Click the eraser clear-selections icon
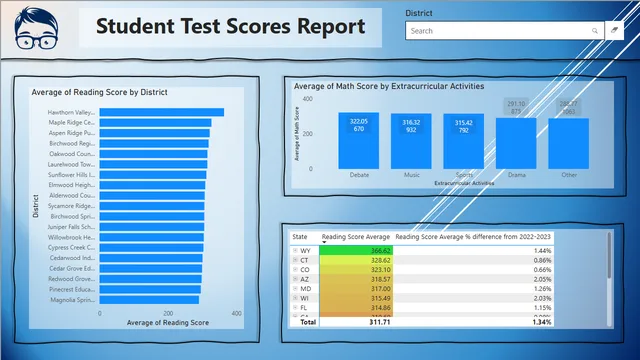Screen dimensions: 640x360 click(614, 30)
